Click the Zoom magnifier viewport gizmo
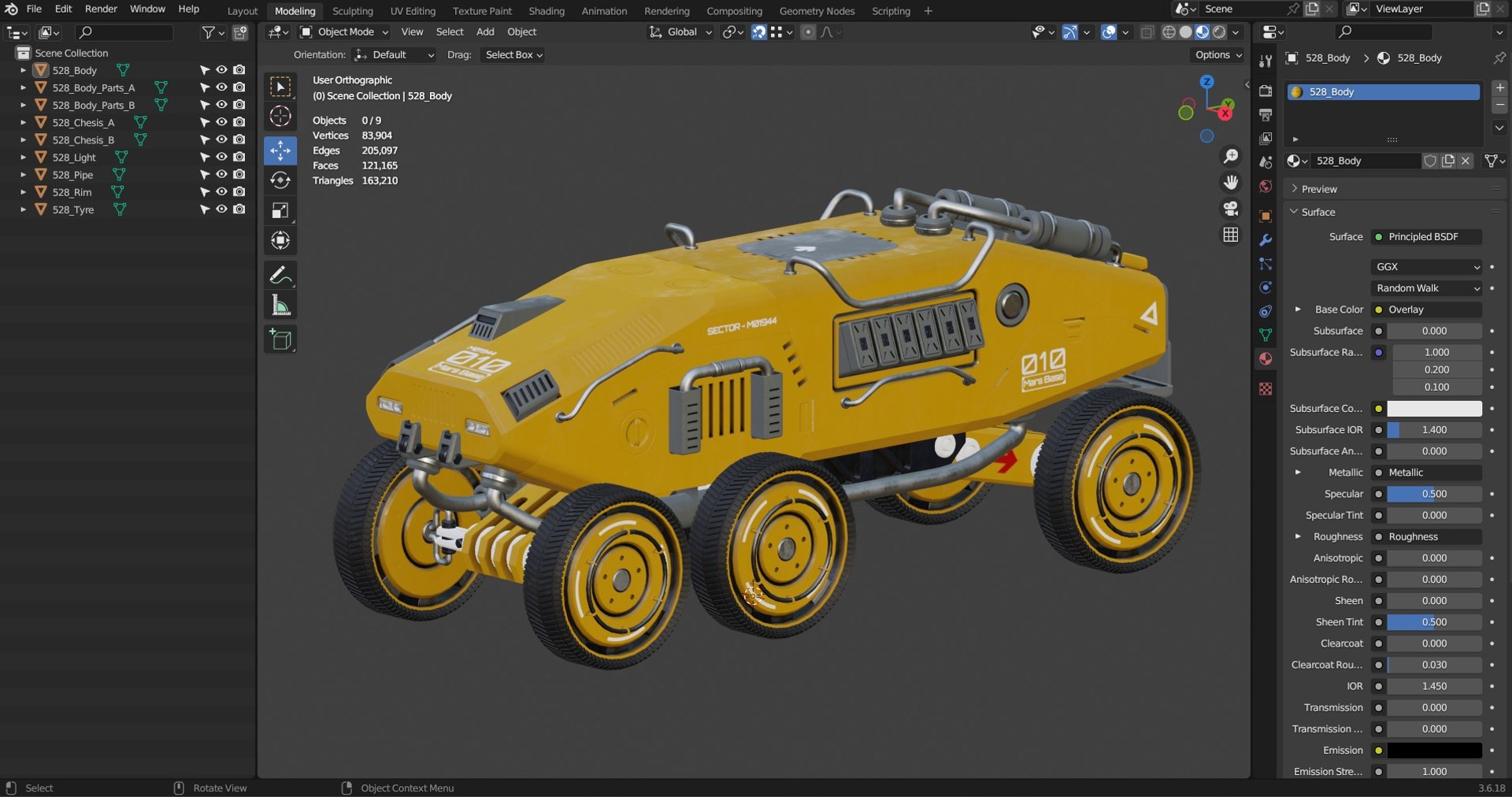Image resolution: width=1512 pixels, height=797 pixels. pyautogui.click(x=1230, y=157)
